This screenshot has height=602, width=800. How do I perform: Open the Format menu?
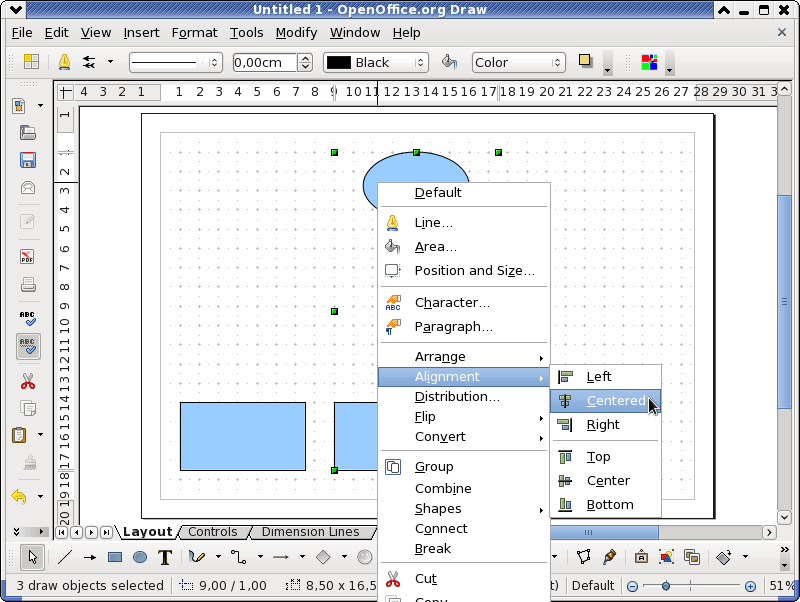point(194,33)
